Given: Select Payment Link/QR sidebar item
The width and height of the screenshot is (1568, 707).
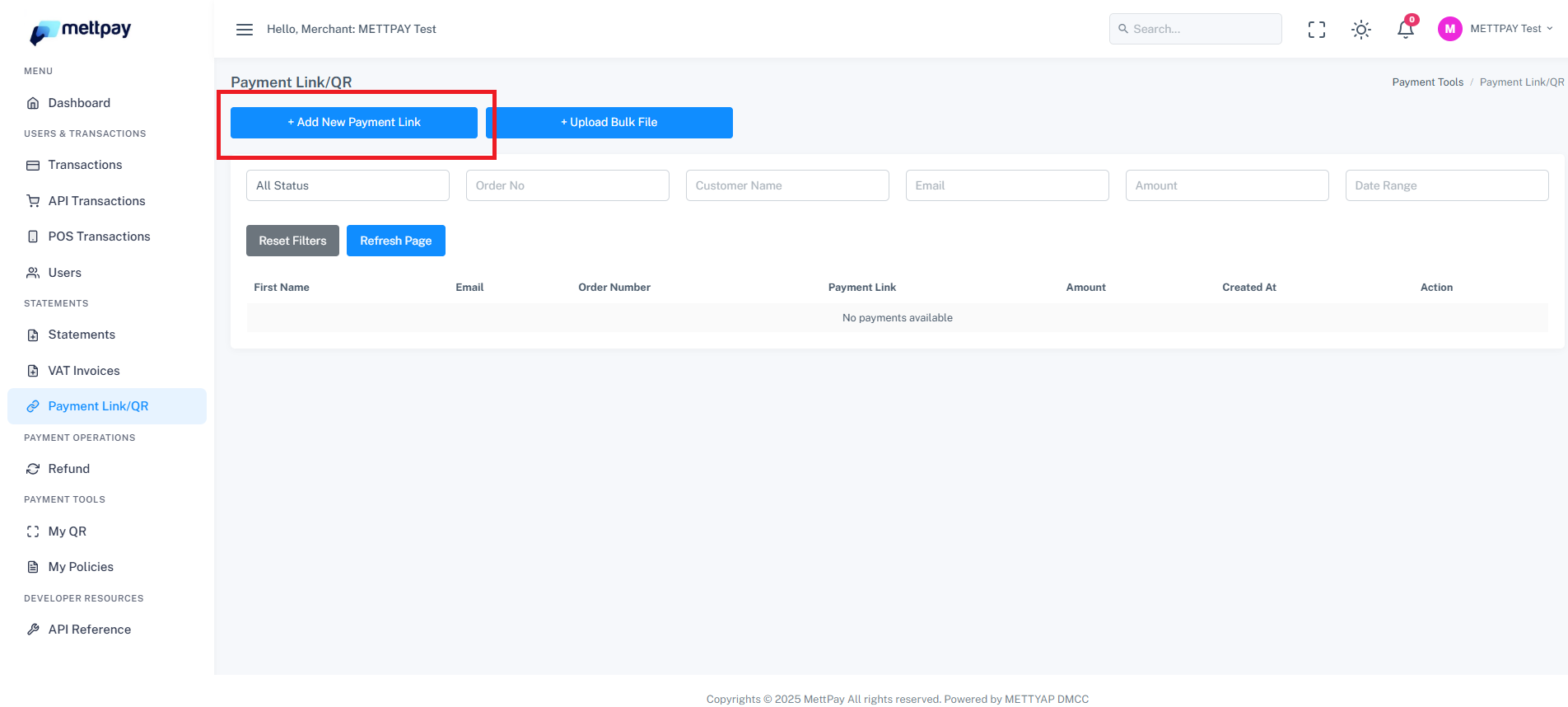Looking at the screenshot, I should pyautogui.click(x=107, y=406).
